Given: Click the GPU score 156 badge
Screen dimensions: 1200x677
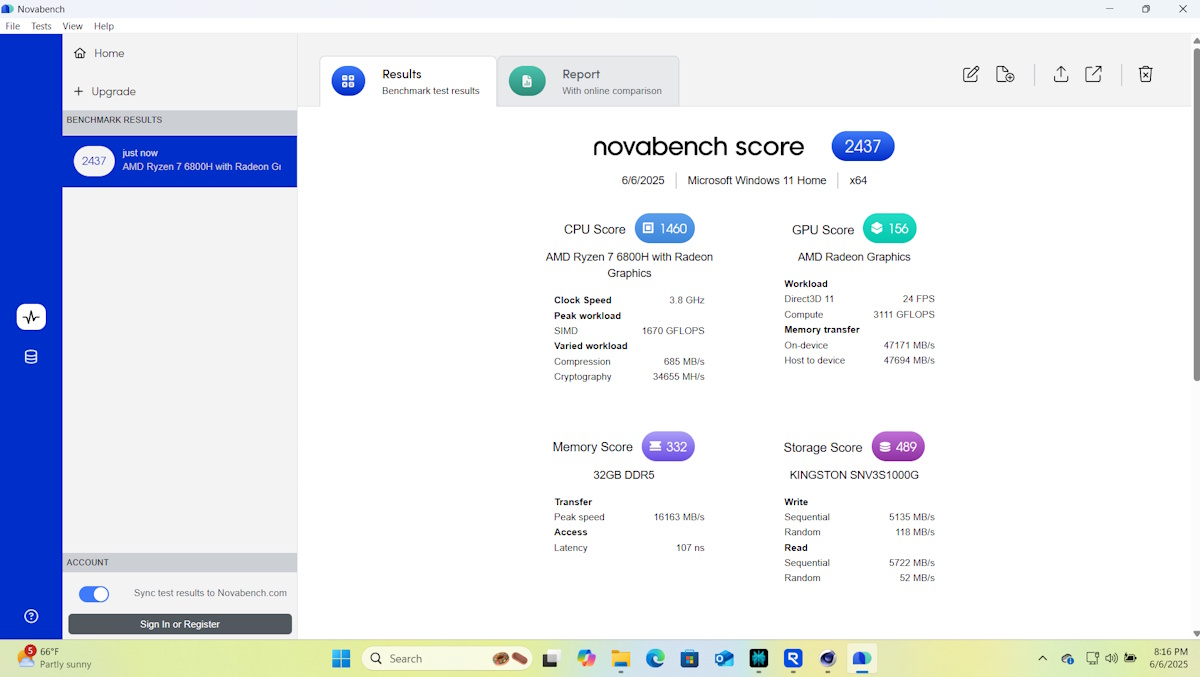Looking at the screenshot, I should click(x=890, y=228).
